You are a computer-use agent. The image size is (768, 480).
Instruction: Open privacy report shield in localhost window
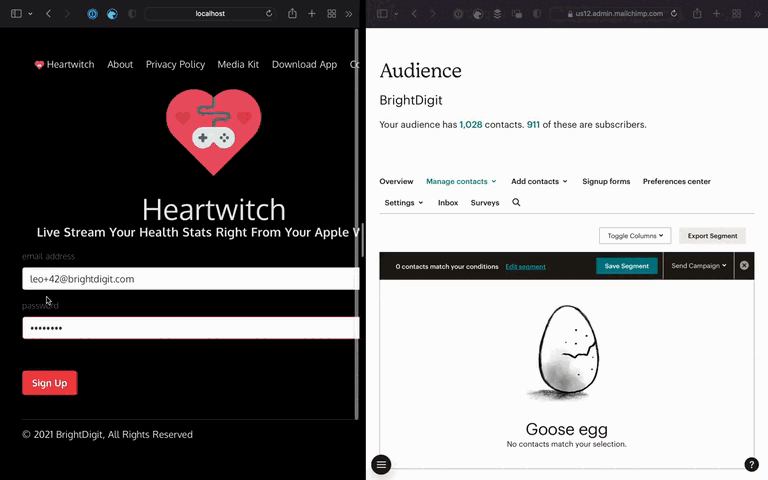tap(132, 14)
